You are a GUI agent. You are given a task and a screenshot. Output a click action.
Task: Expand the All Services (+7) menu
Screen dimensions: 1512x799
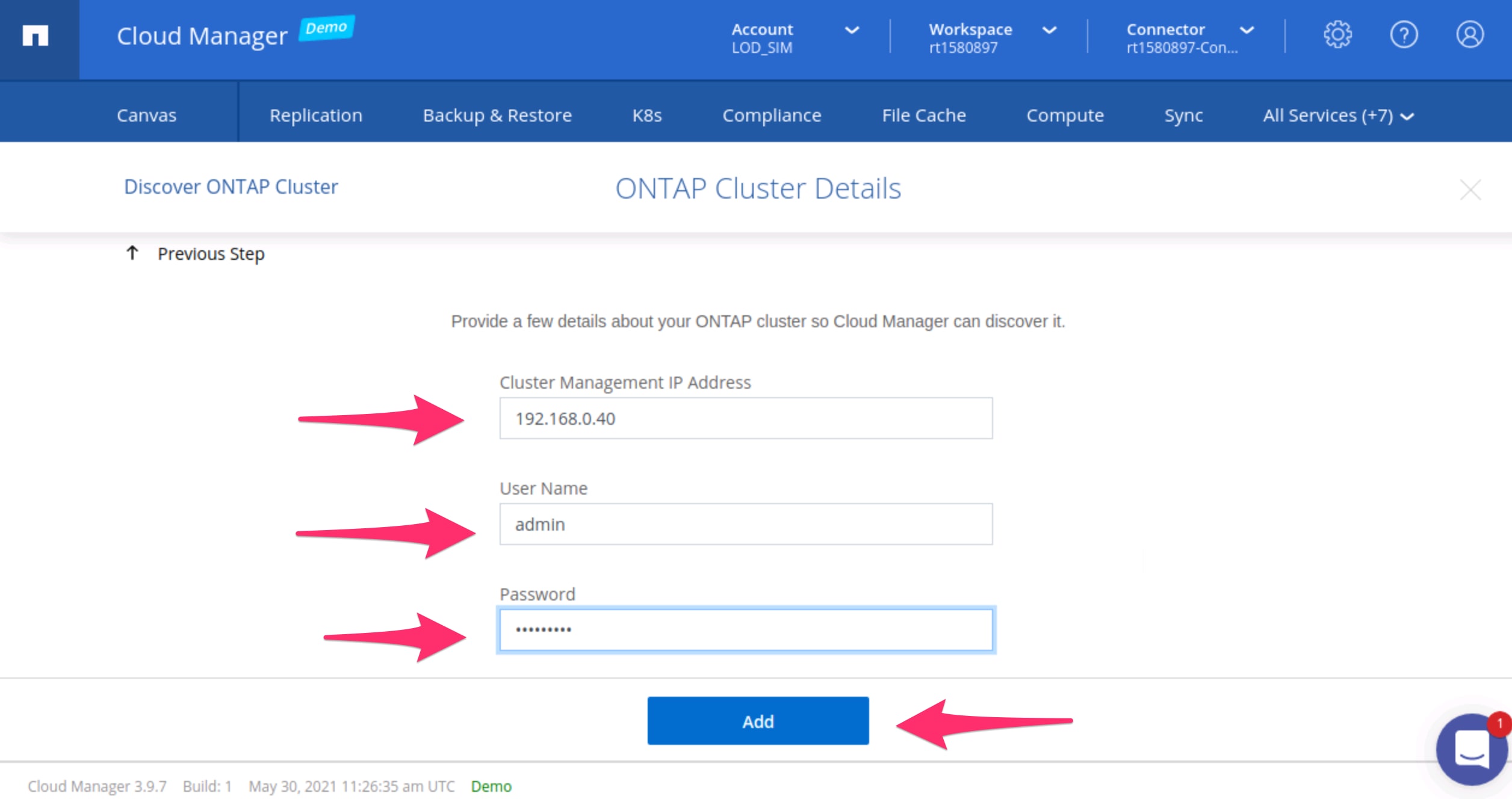click(x=1337, y=116)
